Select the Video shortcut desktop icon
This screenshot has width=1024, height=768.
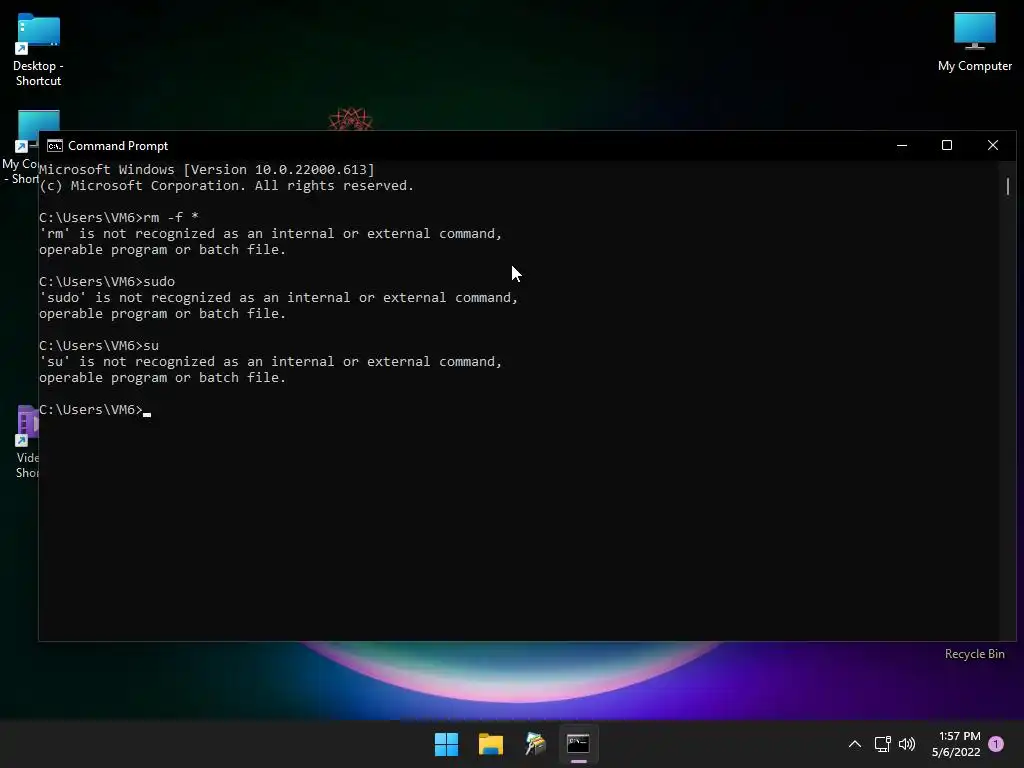[x=27, y=442]
